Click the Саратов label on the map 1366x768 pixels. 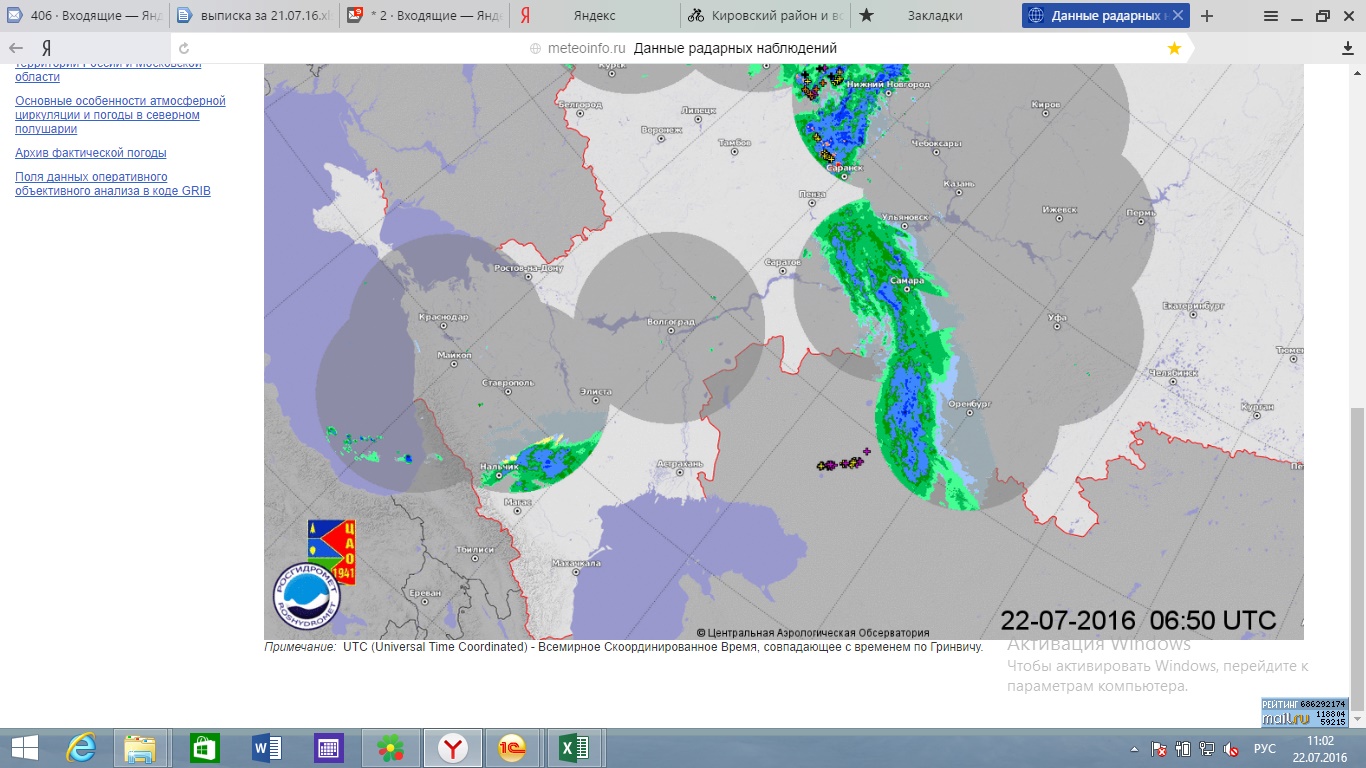[782, 262]
